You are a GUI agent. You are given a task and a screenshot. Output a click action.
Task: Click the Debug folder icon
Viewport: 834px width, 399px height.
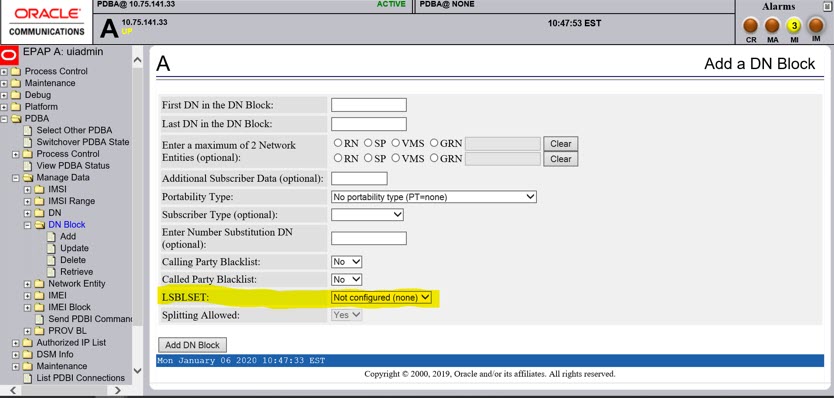(16, 95)
